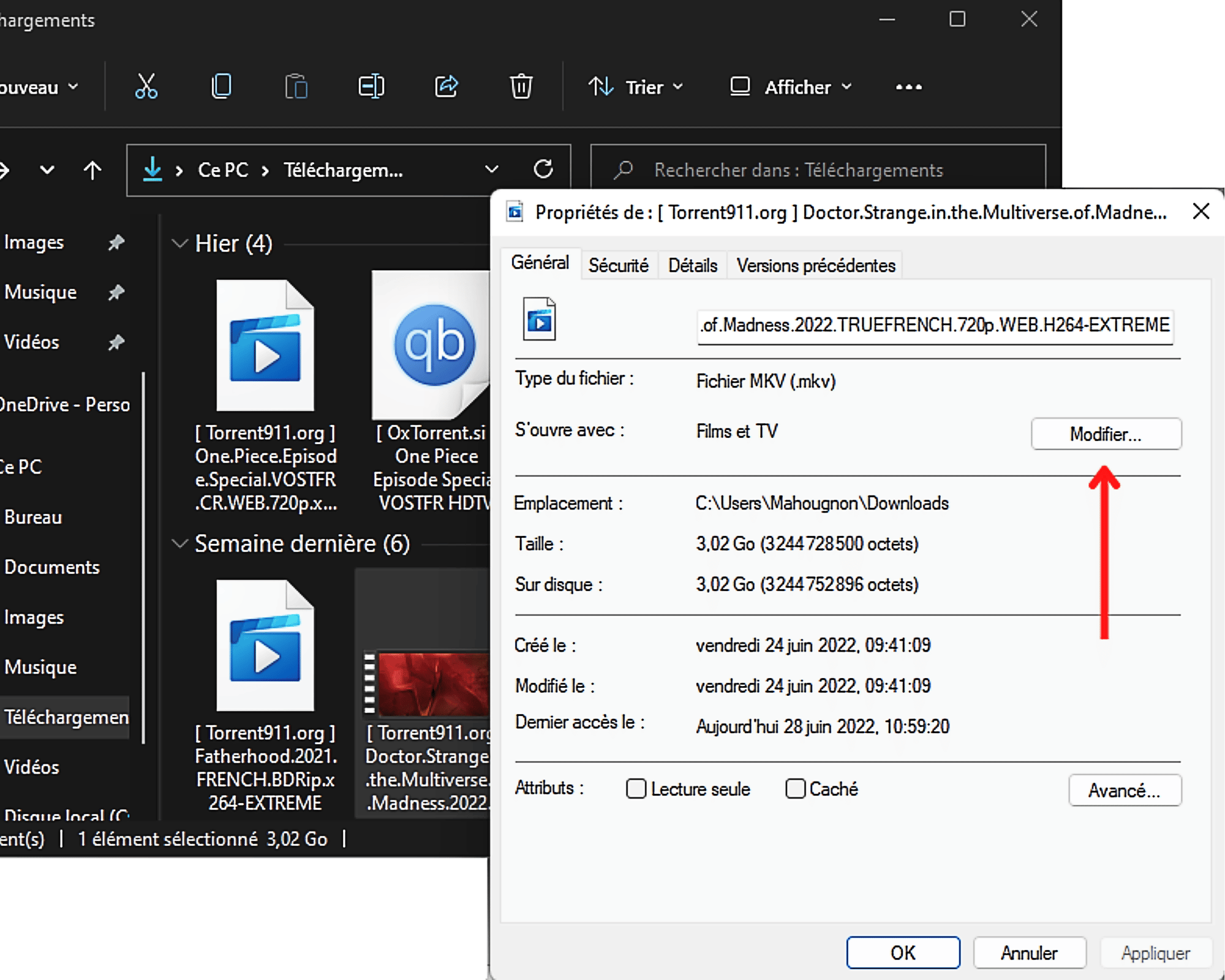Open OneDrive - Perso in sidebar
This screenshot has width=1225, height=980.
pos(65,404)
